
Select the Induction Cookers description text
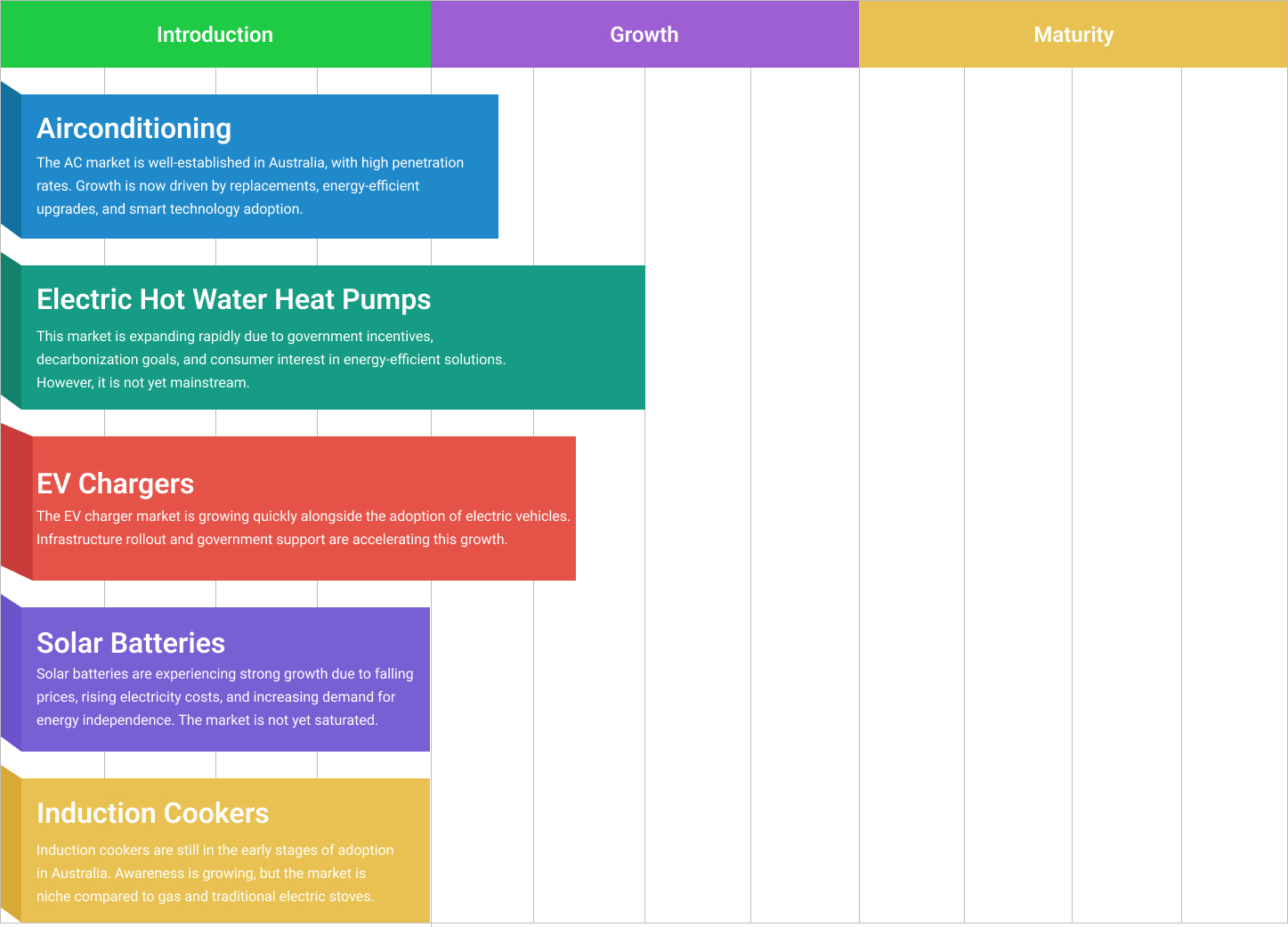pos(215,874)
